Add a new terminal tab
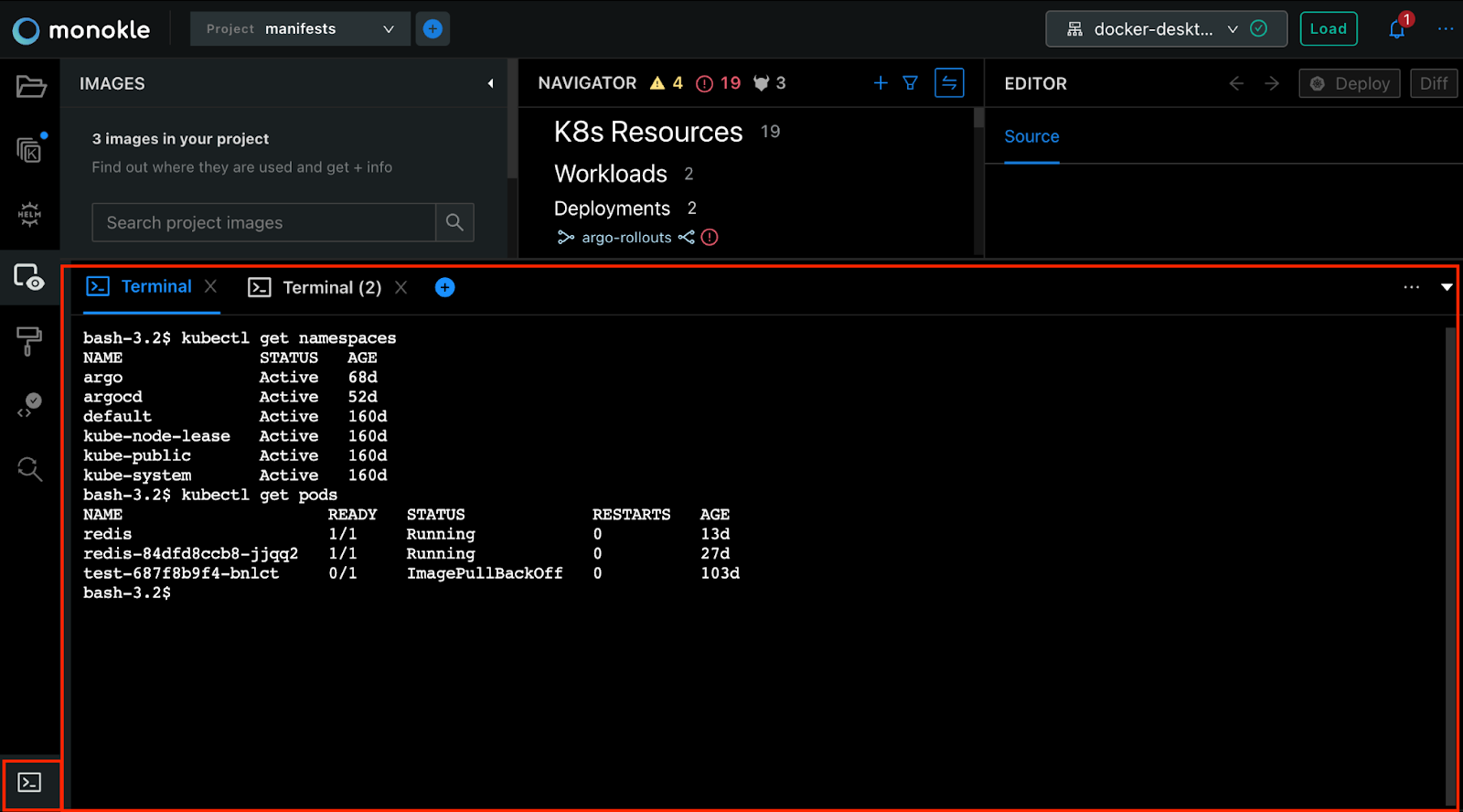The image size is (1463, 812). (445, 287)
